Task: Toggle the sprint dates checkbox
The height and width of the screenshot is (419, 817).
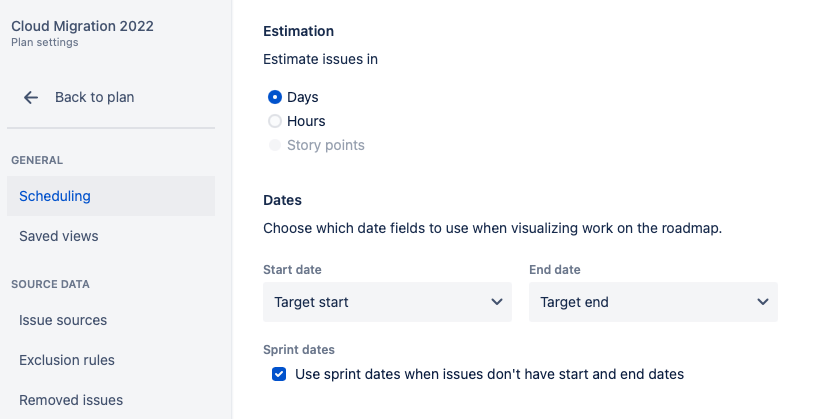Action: click(x=279, y=374)
